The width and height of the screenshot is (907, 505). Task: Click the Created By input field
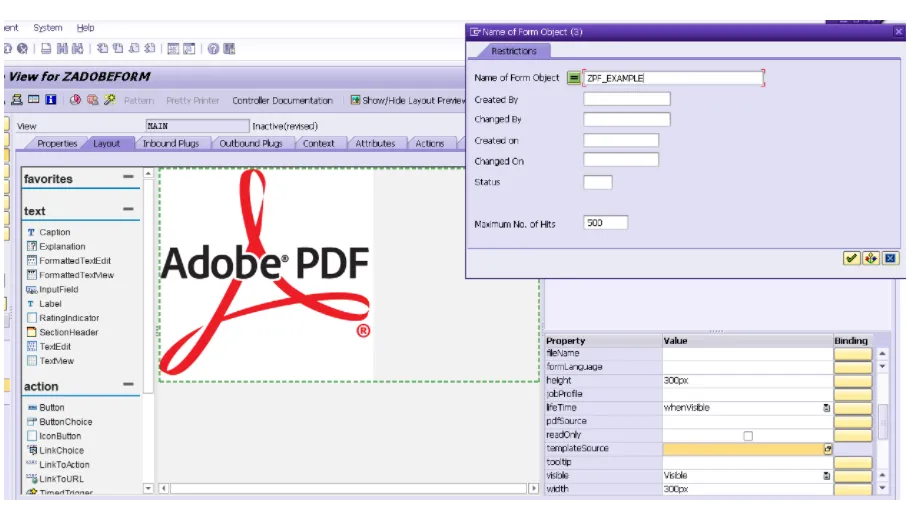point(626,99)
